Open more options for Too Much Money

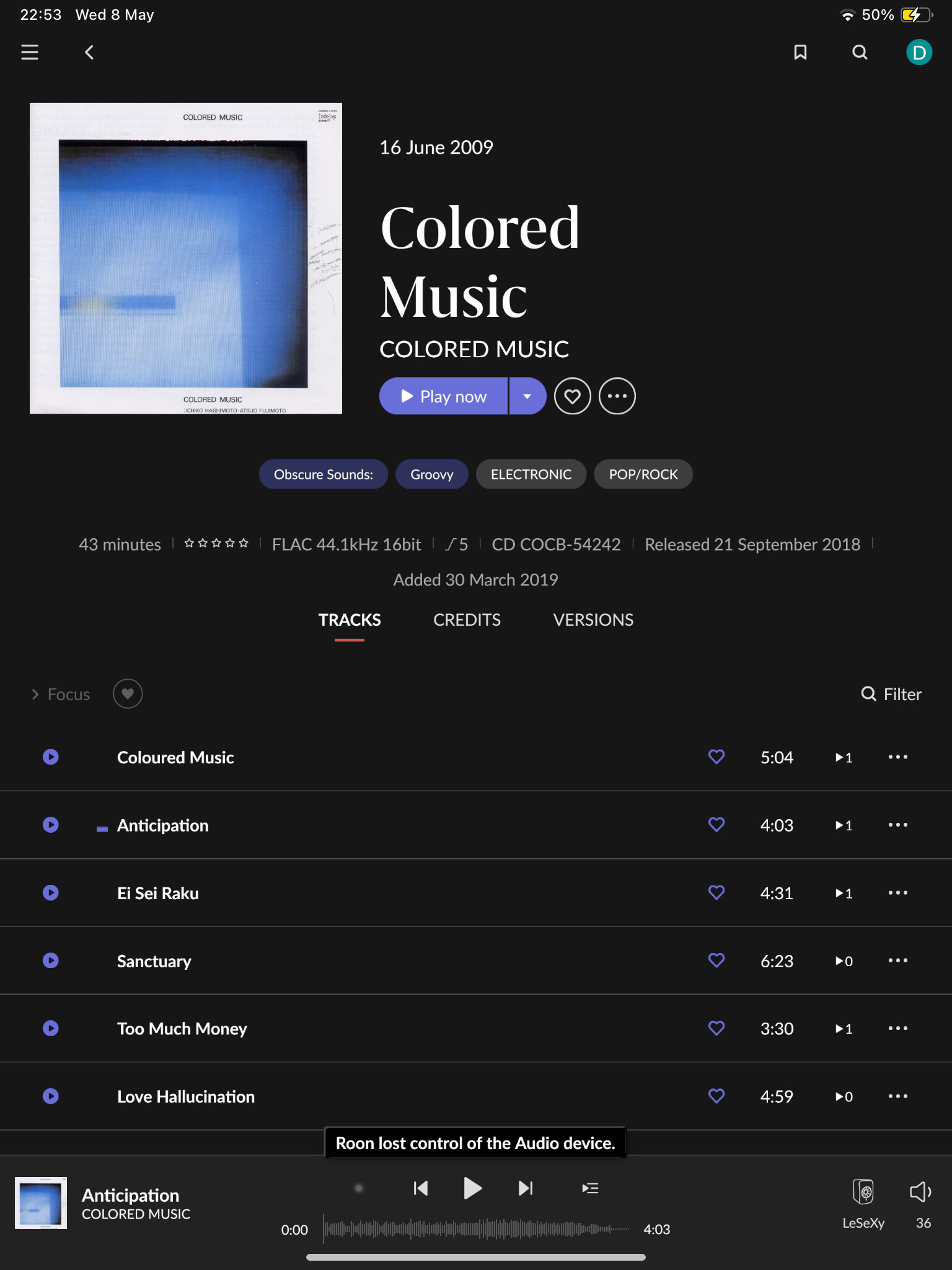tap(897, 1028)
